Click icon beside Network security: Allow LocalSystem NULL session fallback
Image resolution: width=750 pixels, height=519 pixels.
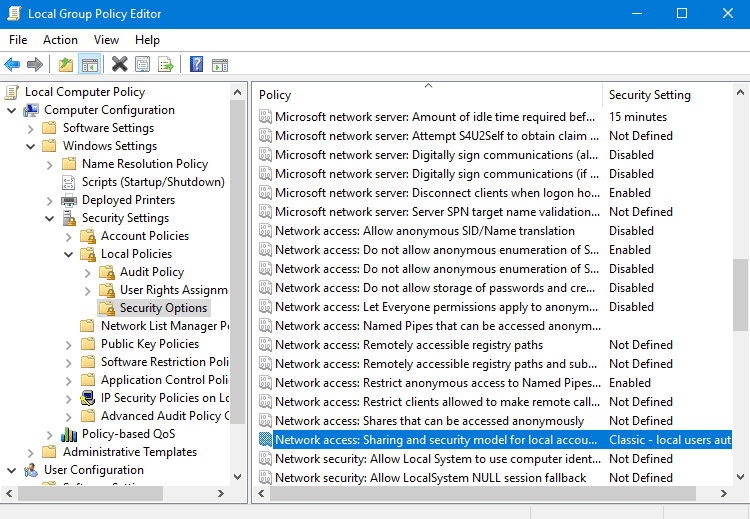pos(265,477)
